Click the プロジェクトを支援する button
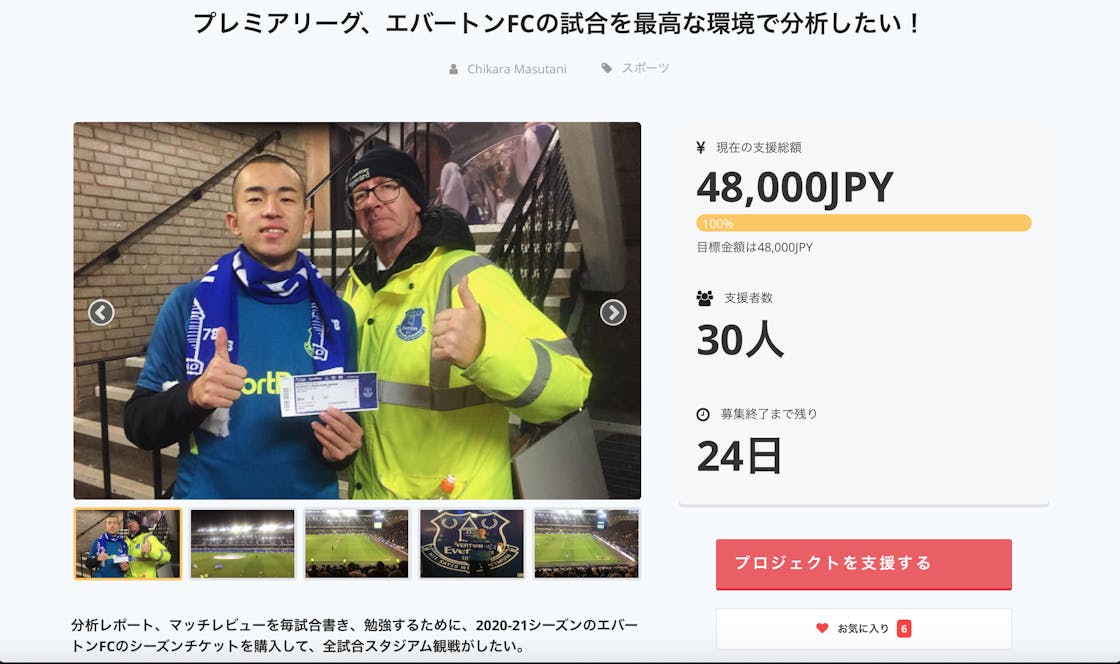Screen dimensions: 1120x664 pyautogui.click(x=864, y=564)
